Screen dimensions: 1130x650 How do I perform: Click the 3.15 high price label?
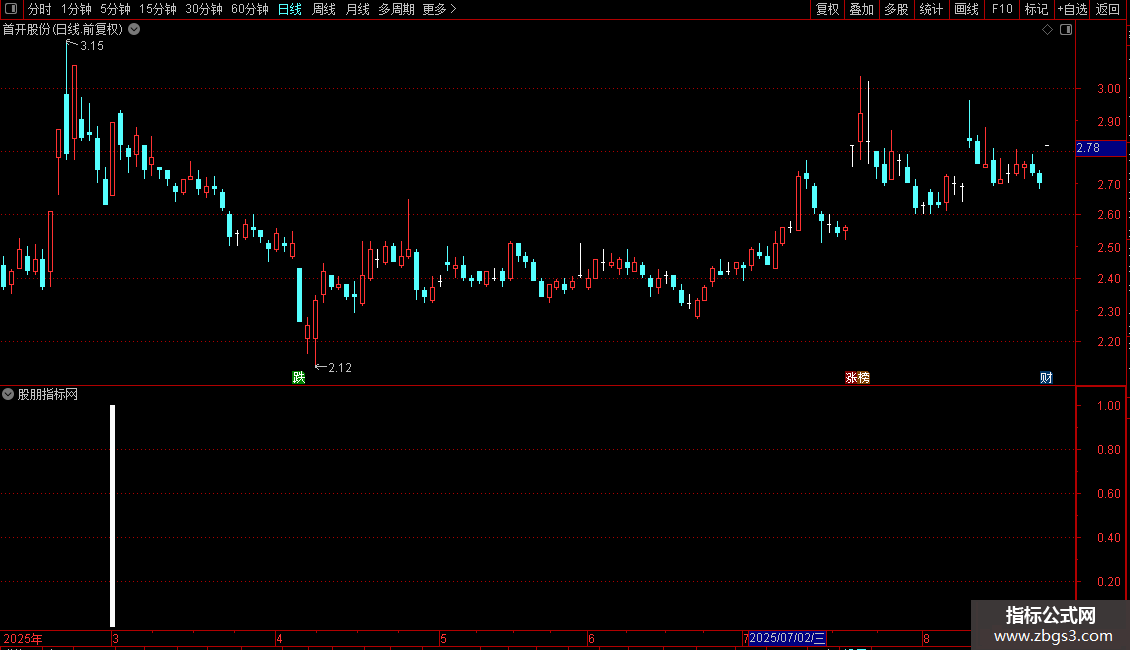92,45
